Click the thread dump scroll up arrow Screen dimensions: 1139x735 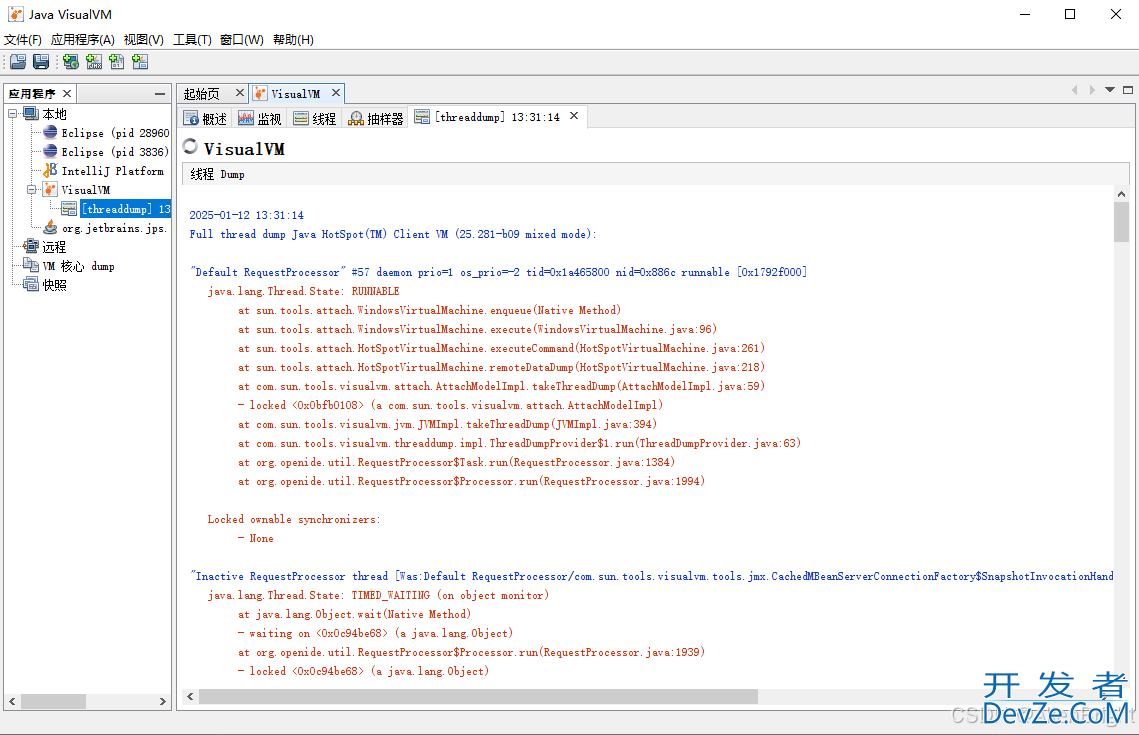tap(1122, 194)
